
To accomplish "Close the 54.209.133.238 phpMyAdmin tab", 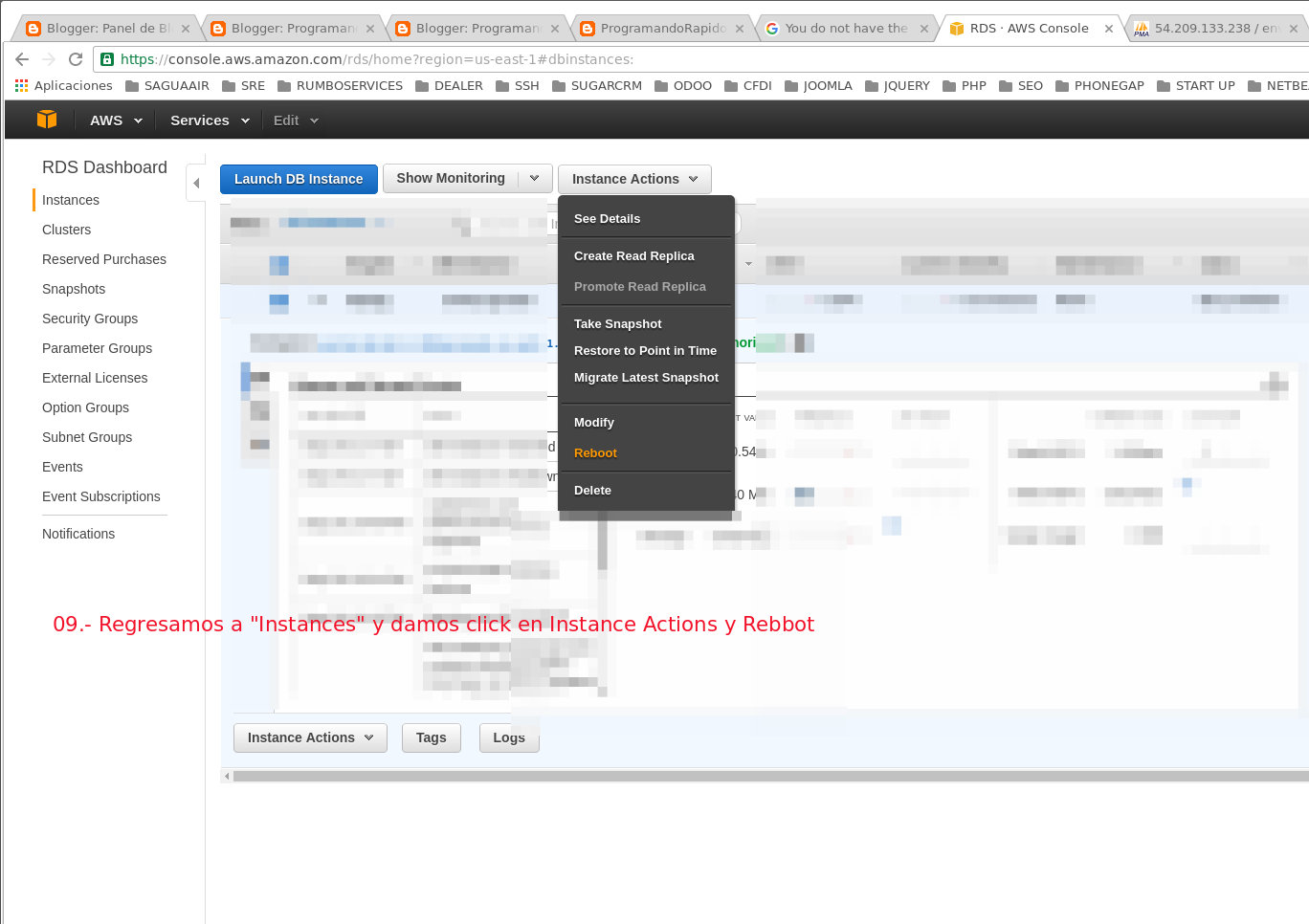I will click(1294, 29).
